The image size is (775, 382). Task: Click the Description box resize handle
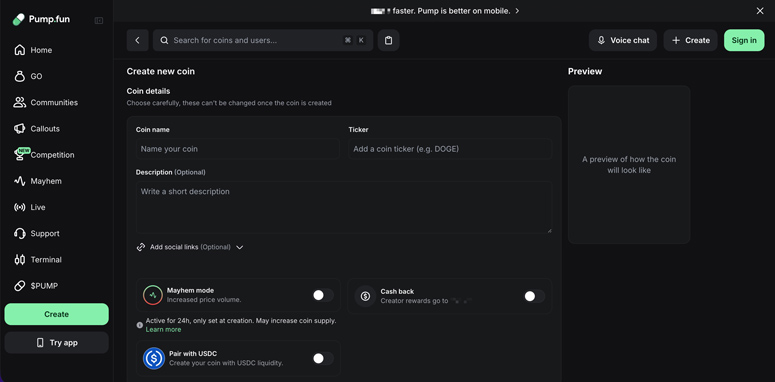(x=549, y=230)
